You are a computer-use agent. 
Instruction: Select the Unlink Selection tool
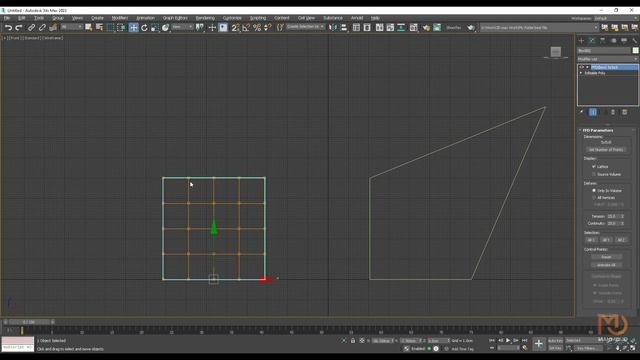(x=42, y=28)
